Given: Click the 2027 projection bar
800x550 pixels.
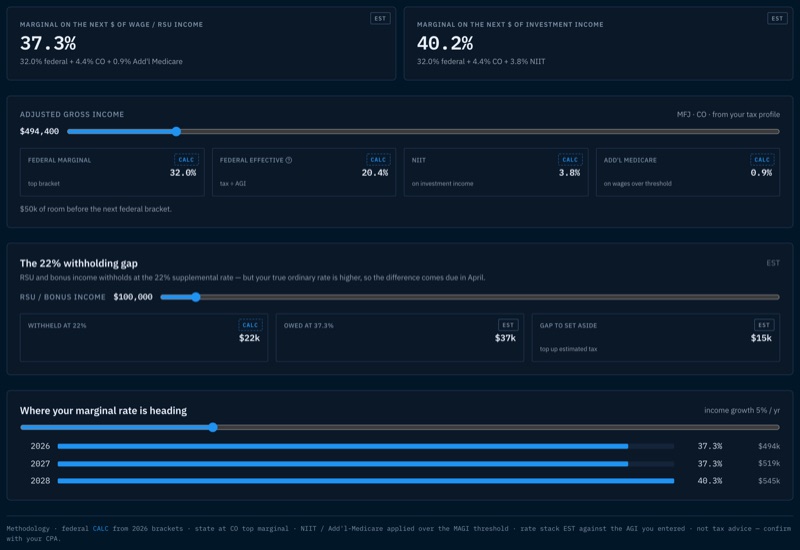Looking at the screenshot, I should [366, 464].
